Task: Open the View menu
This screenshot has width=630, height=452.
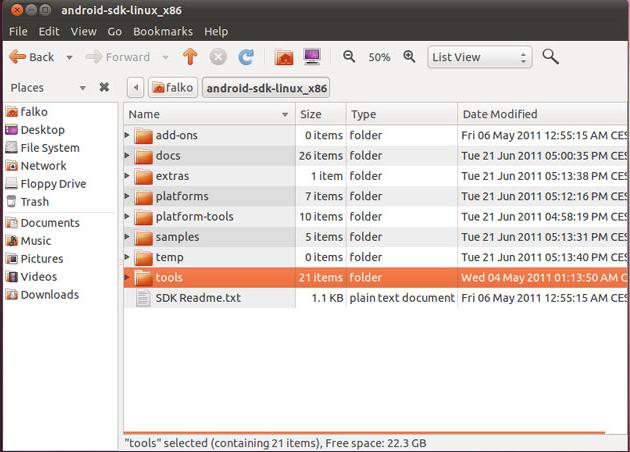Action: [84, 32]
